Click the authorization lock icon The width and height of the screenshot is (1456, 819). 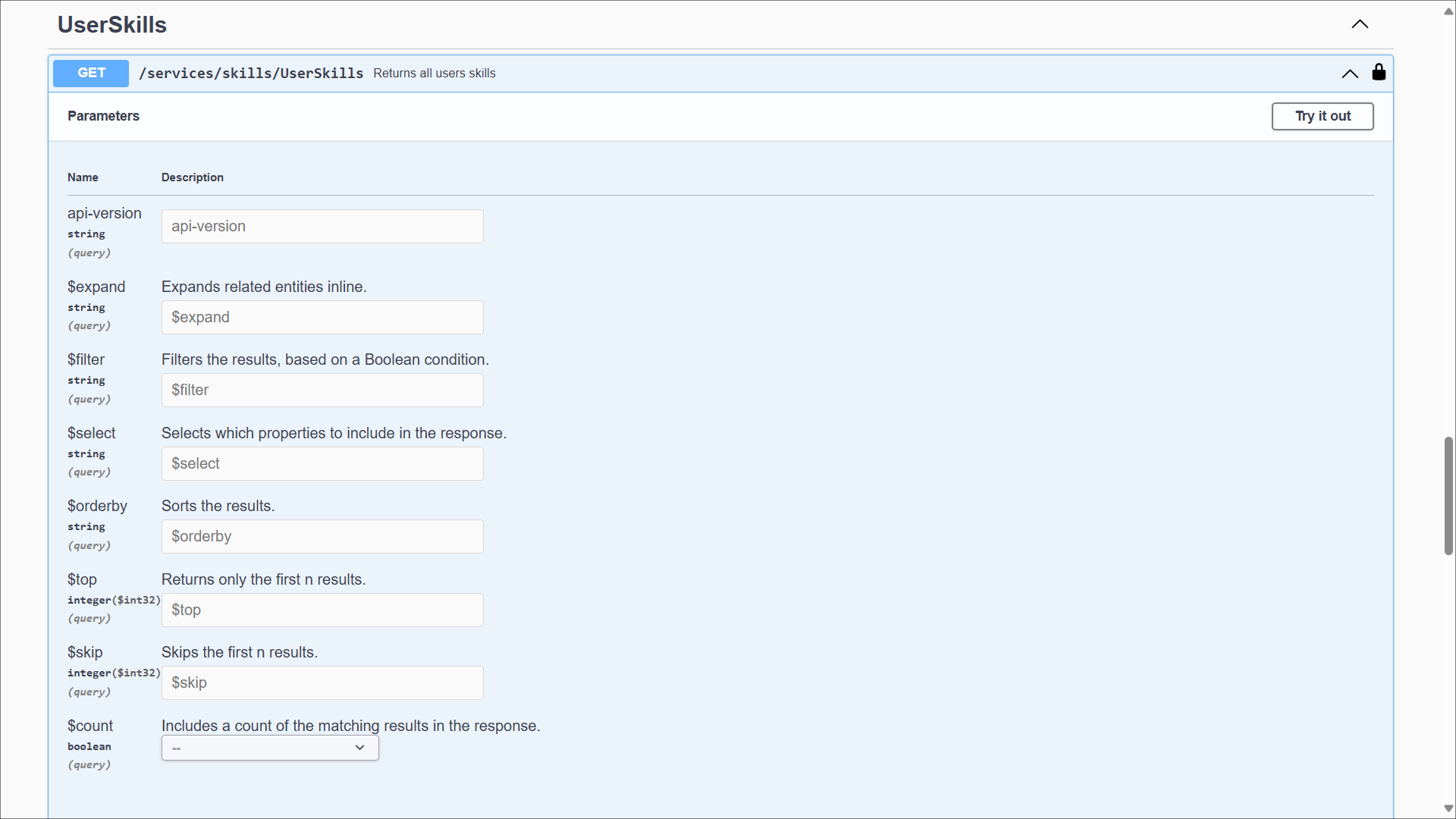(1379, 73)
